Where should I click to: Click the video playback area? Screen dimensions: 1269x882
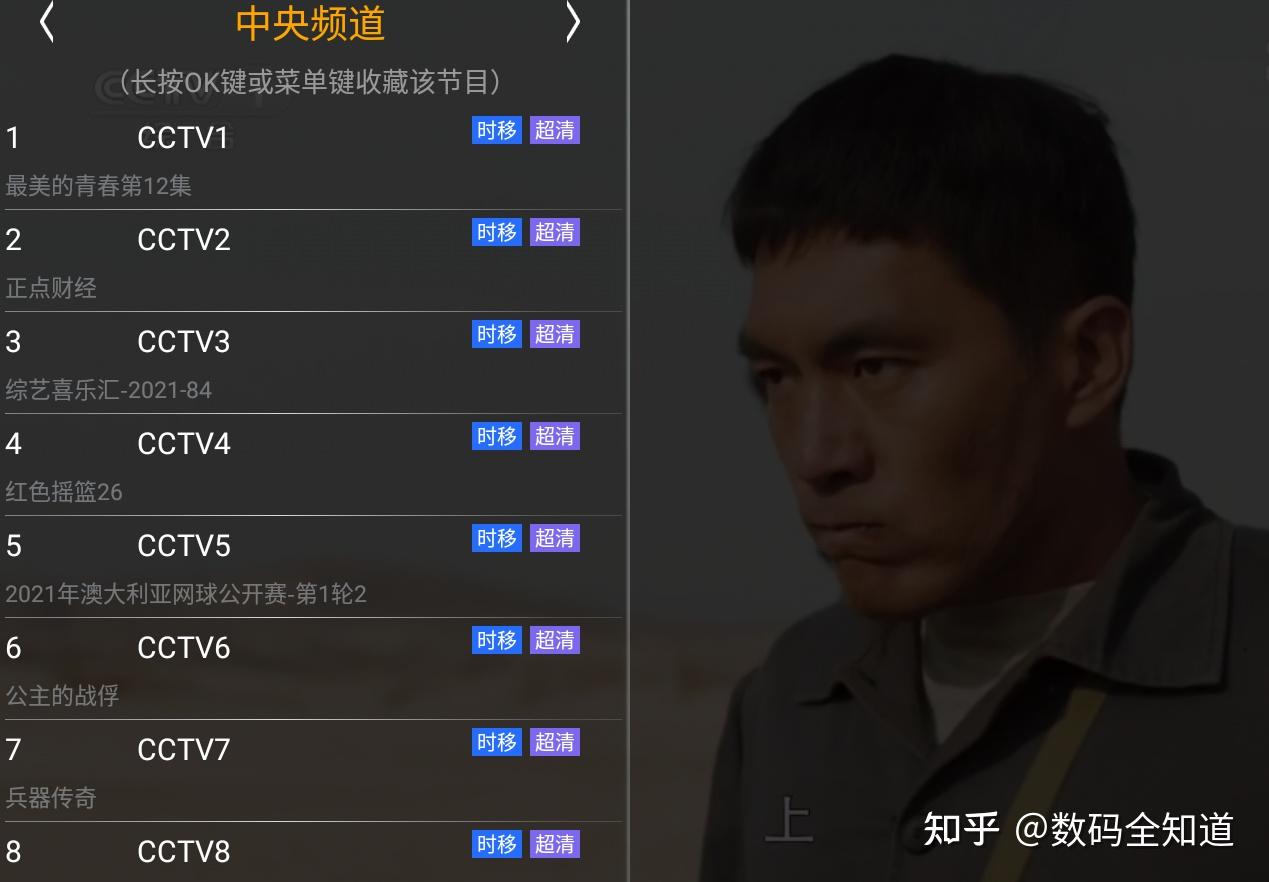click(x=949, y=441)
